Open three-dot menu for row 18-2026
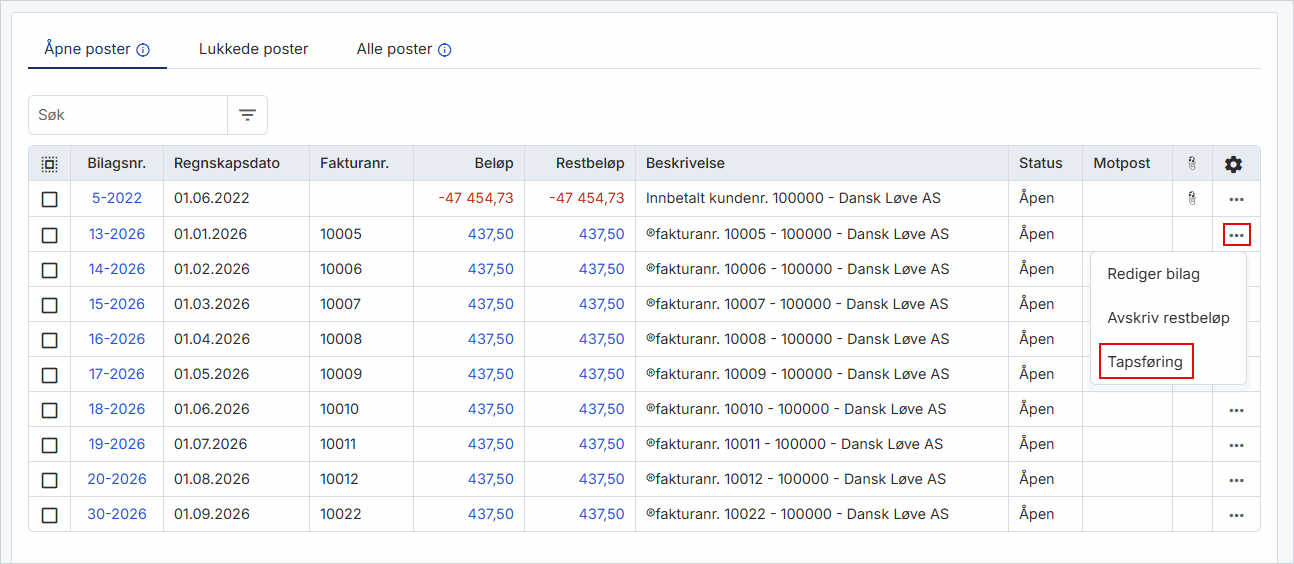 click(1236, 410)
